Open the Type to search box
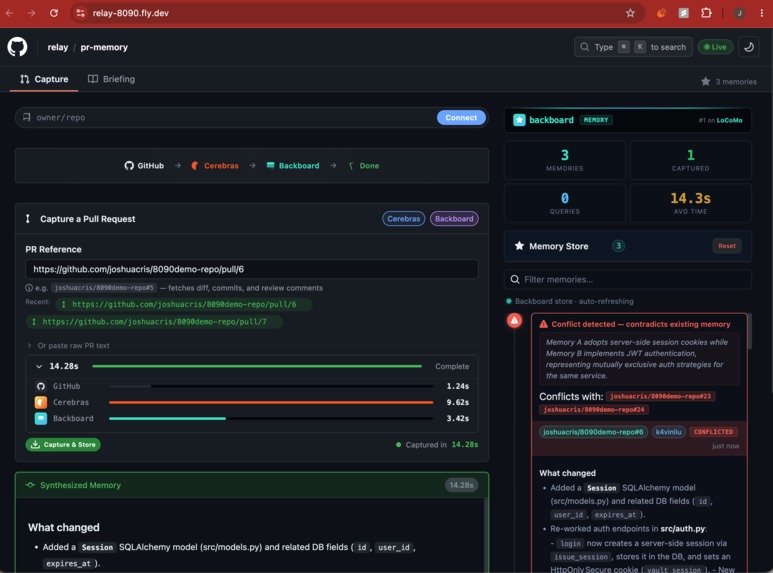 click(633, 47)
